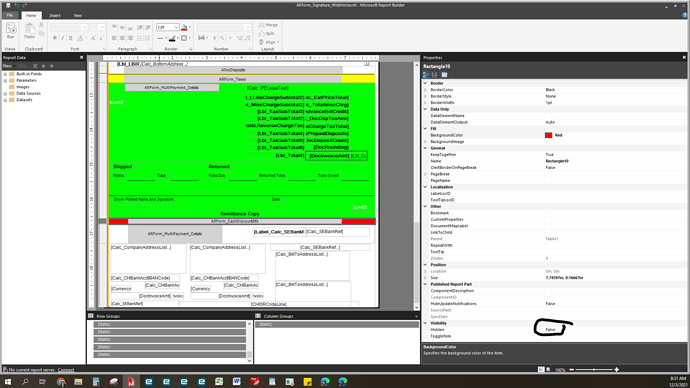The width and height of the screenshot is (690, 388).
Task: Toggle underline formatting in Font group
Action: coord(70,38)
